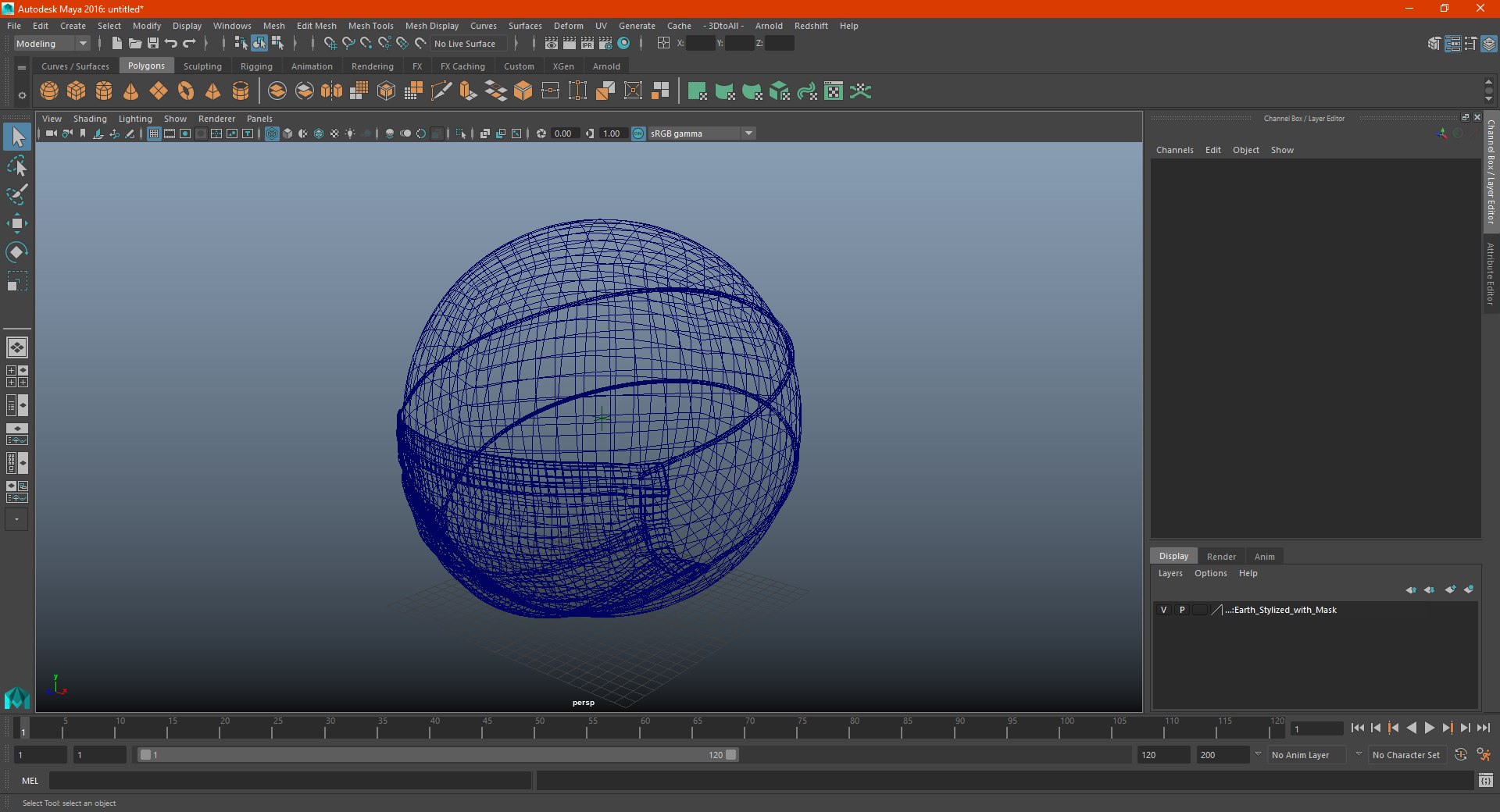Select the Move tool in the toolbox
Screen dimensions: 1500x812
16,223
